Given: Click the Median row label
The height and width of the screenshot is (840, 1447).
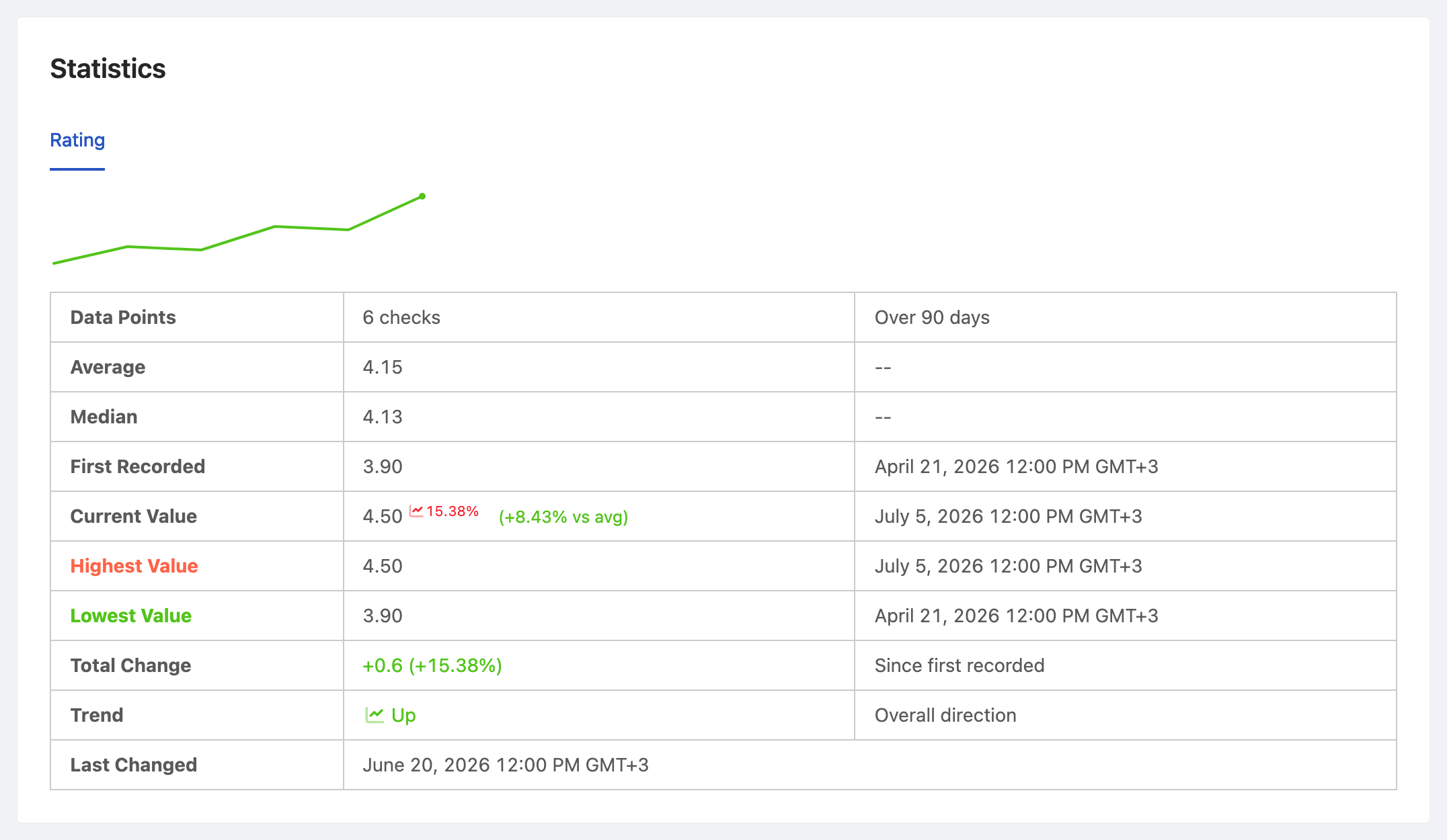Looking at the screenshot, I should point(104,417).
